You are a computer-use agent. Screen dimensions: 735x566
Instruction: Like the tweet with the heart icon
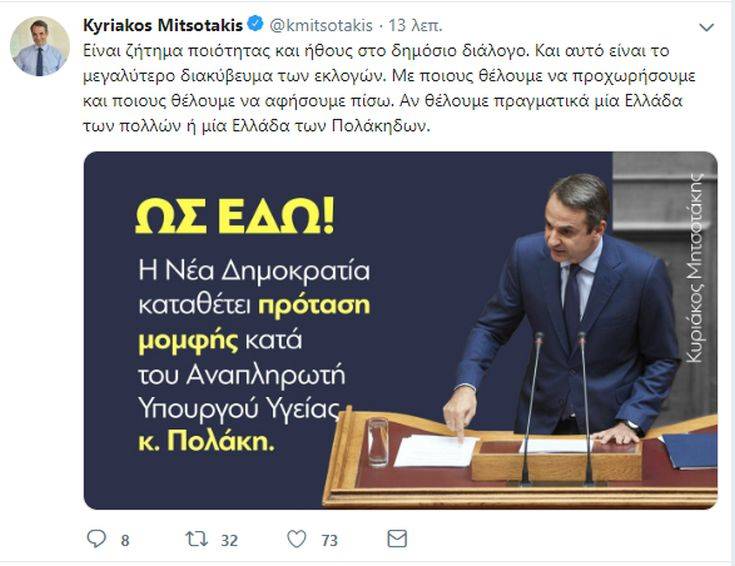click(x=297, y=539)
